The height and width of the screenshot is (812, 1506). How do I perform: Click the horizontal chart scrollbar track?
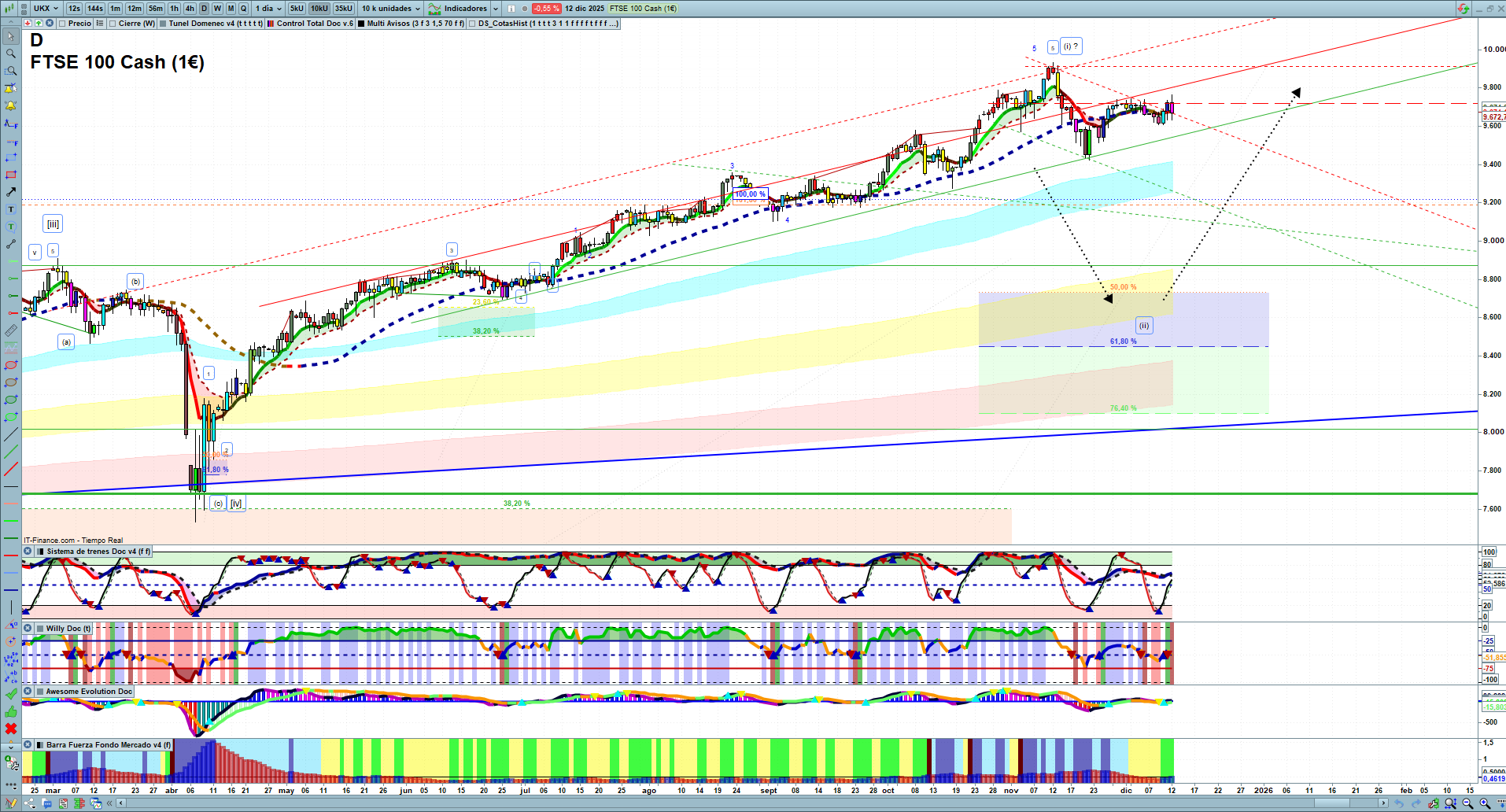tap(708, 803)
